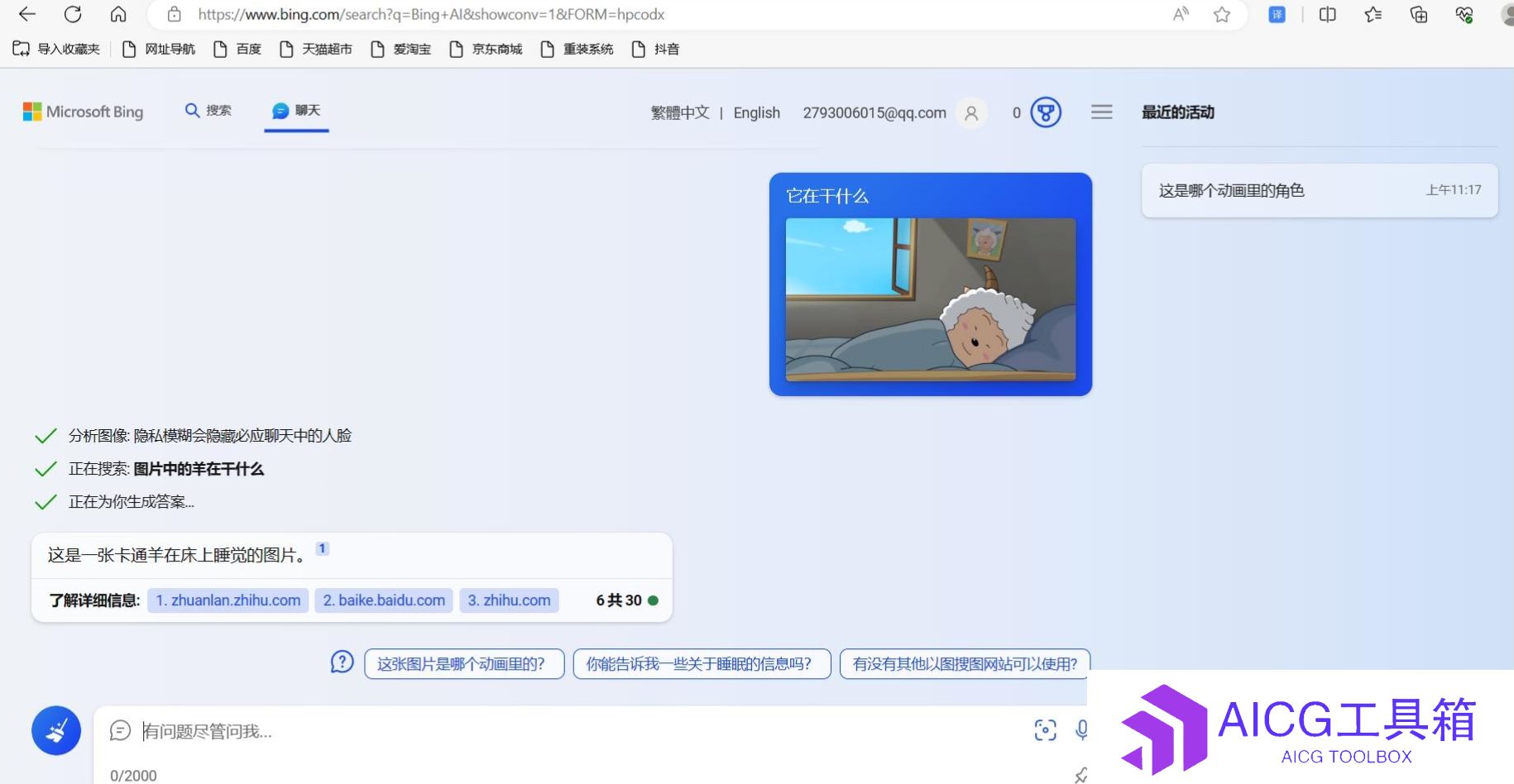Open the 爱淘宝 bookmark
Viewport: 1514px width, 784px height.
point(400,49)
